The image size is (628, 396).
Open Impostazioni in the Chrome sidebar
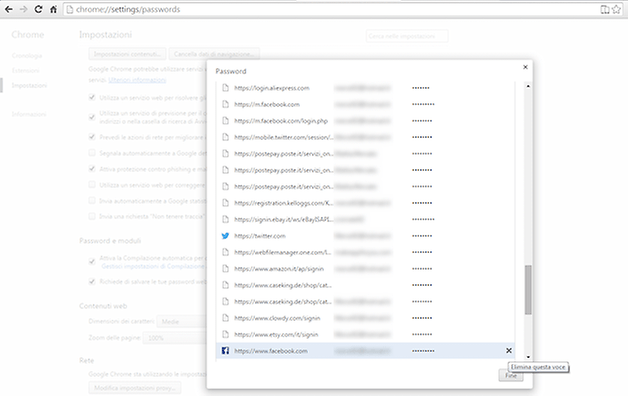(29, 85)
